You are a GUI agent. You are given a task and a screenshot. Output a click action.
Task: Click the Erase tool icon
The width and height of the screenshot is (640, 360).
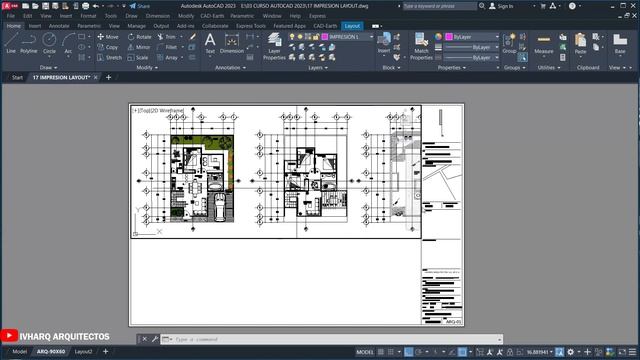(193, 37)
